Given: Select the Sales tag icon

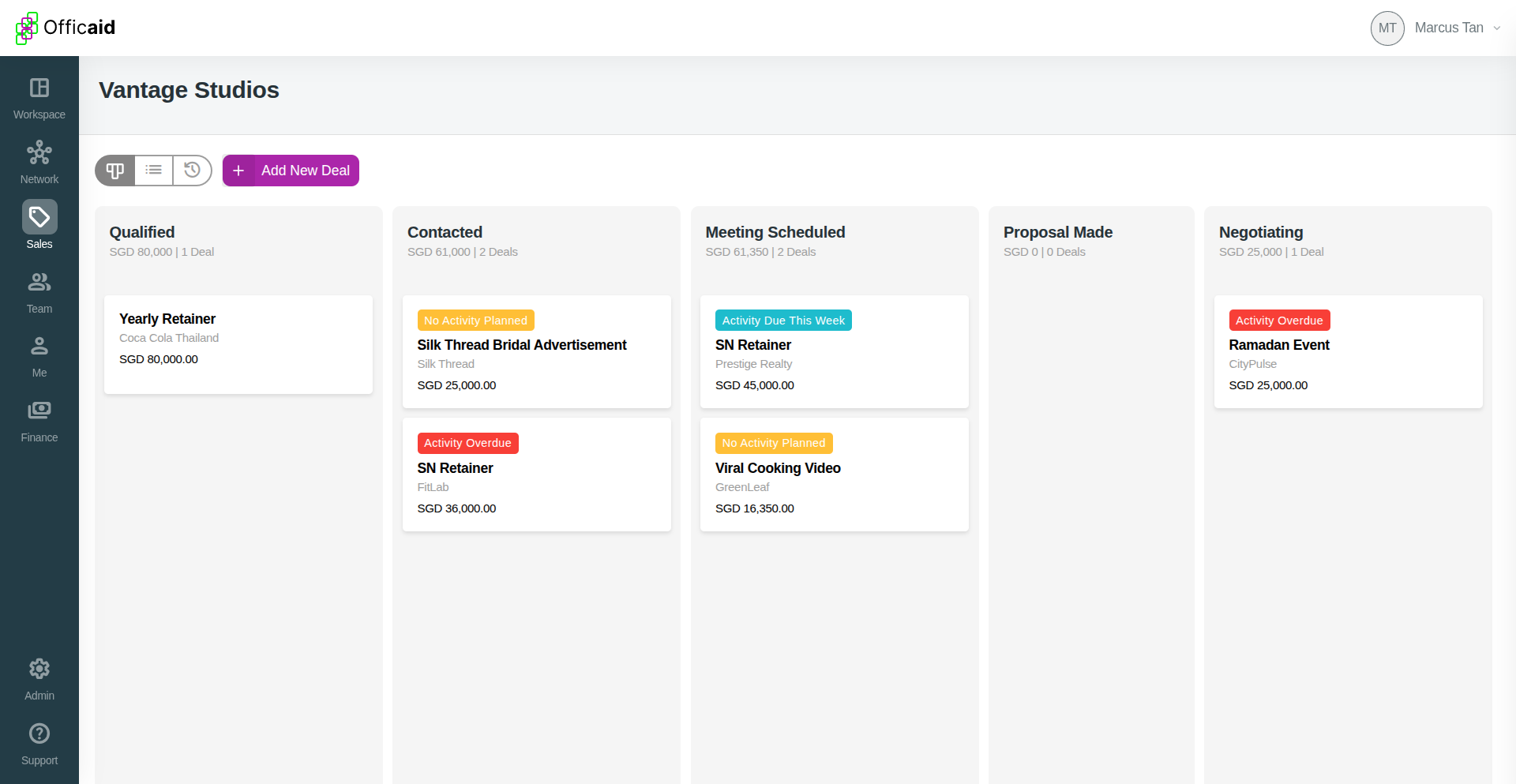Looking at the screenshot, I should [39, 216].
